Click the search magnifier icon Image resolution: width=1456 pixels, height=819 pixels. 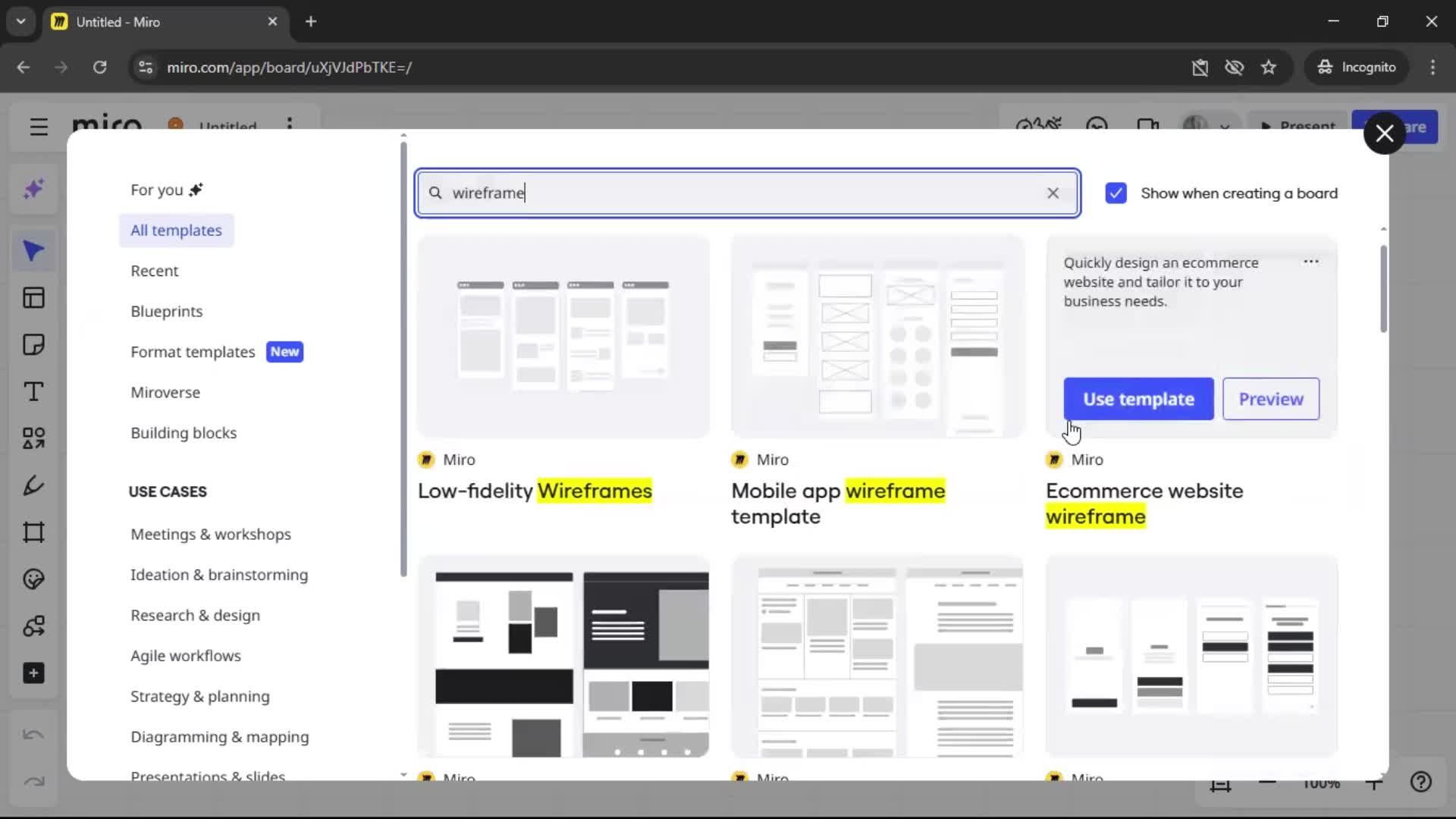[x=435, y=193]
